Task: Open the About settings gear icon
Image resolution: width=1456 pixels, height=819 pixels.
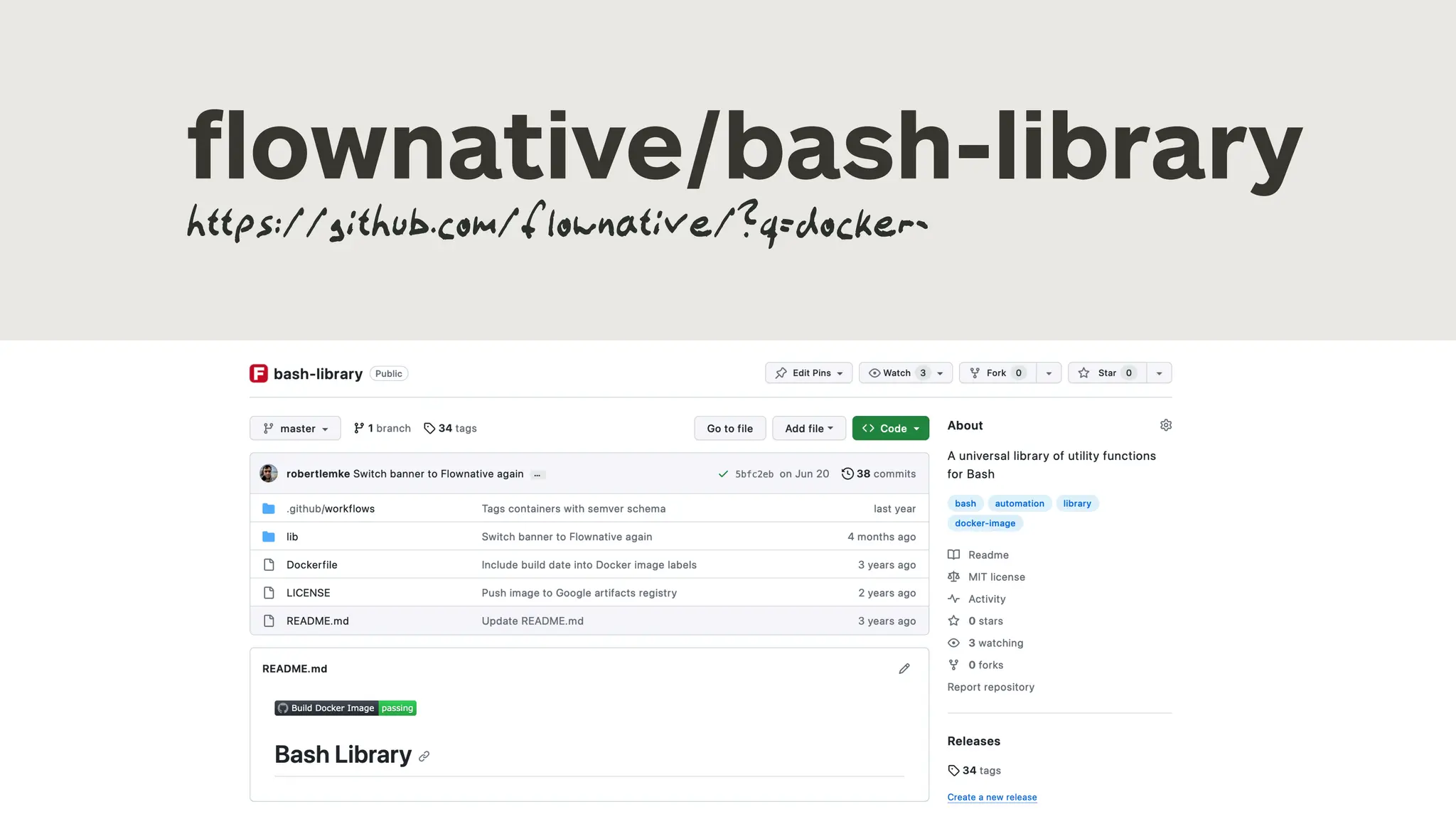Action: tap(1166, 425)
